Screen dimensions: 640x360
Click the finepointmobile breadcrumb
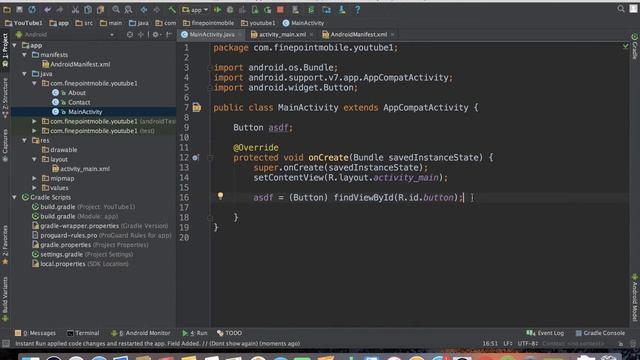(x=208, y=23)
